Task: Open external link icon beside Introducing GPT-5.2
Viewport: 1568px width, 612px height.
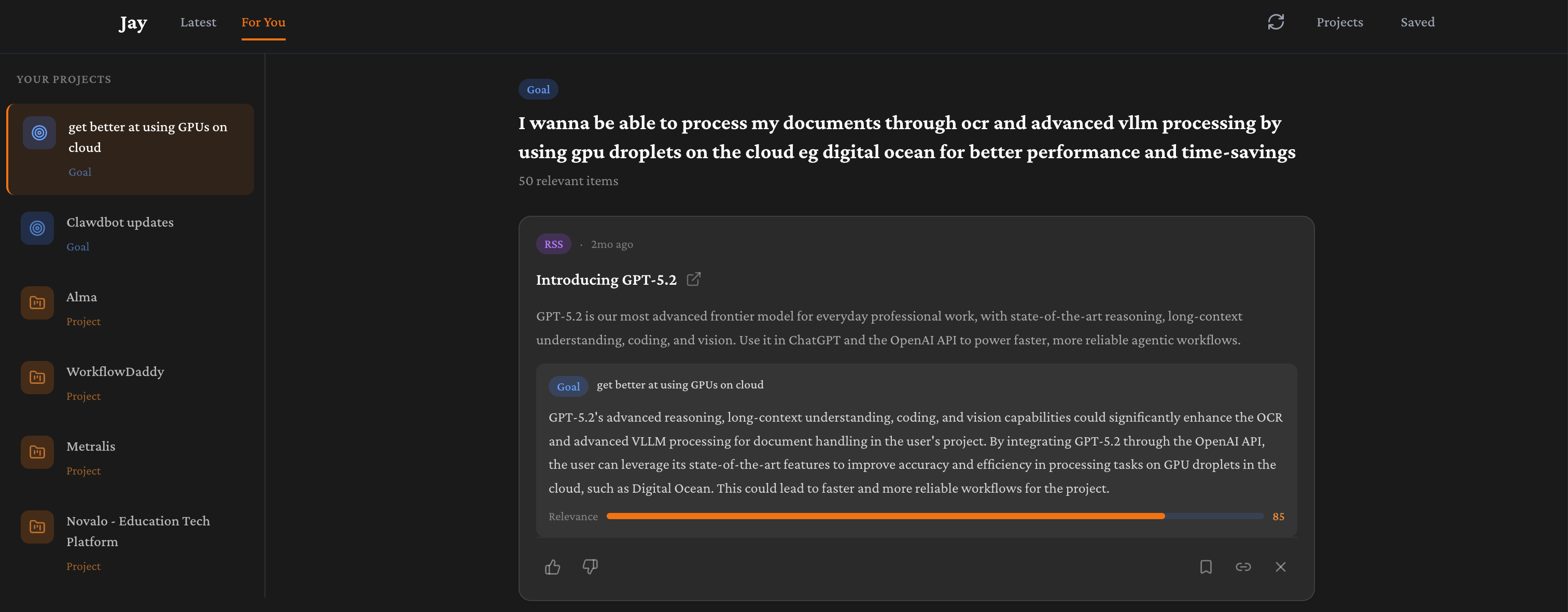Action: click(693, 280)
